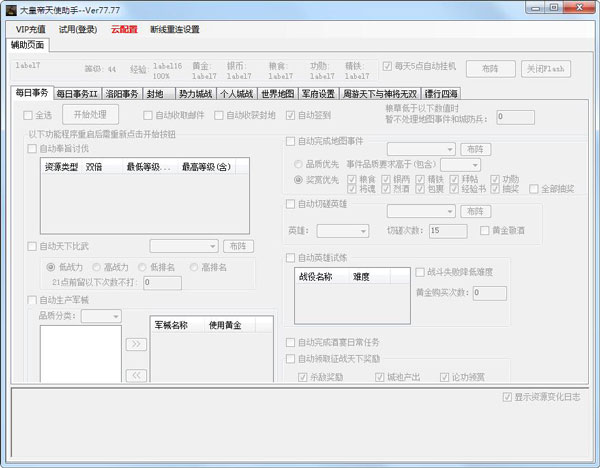Open the 品质分类 dropdown
Viewport: 600px width, 468px height.
pos(101,316)
